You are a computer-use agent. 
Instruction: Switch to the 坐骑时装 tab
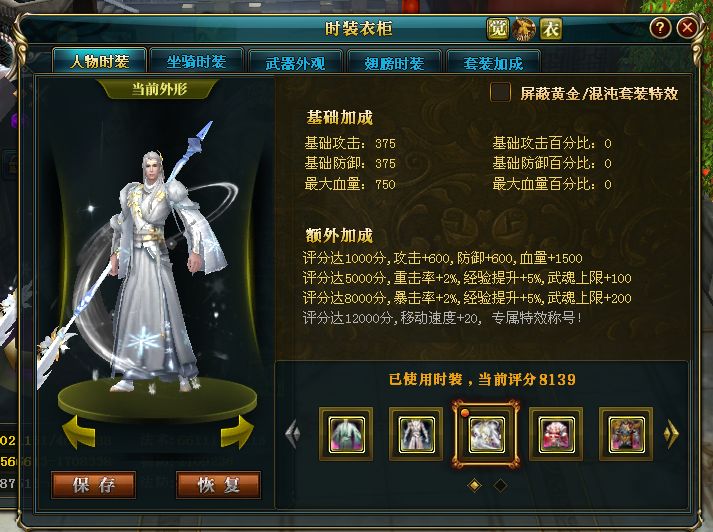(x=196, y=61)
